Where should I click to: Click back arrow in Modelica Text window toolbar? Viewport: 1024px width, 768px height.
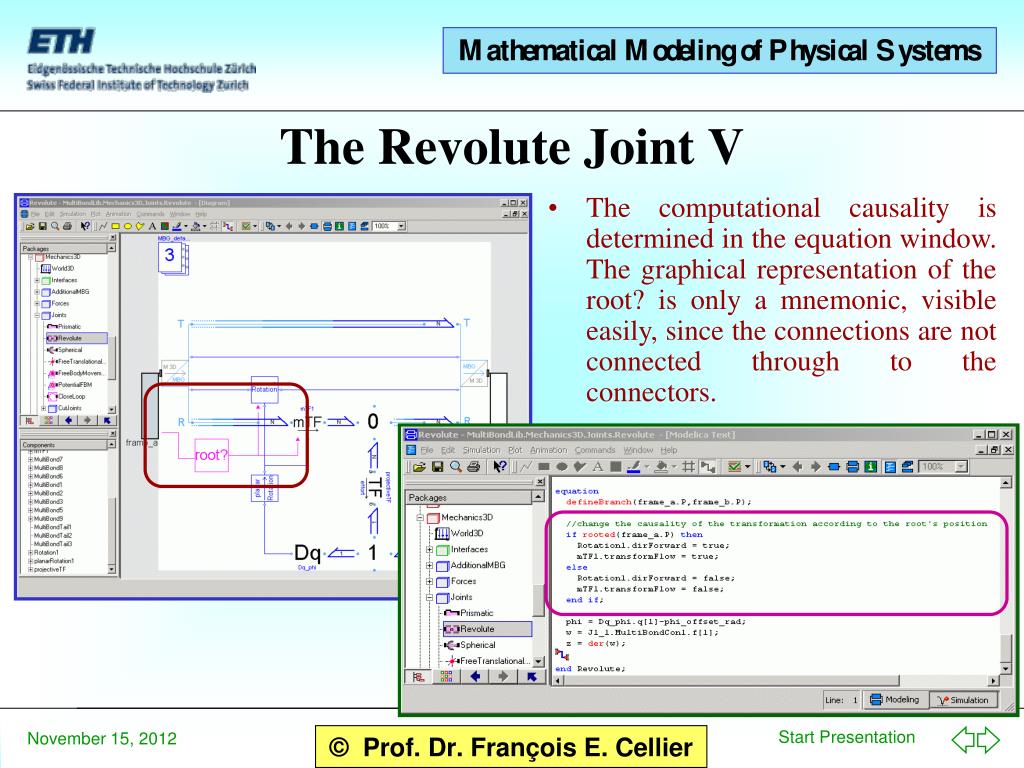click(797, 466)
